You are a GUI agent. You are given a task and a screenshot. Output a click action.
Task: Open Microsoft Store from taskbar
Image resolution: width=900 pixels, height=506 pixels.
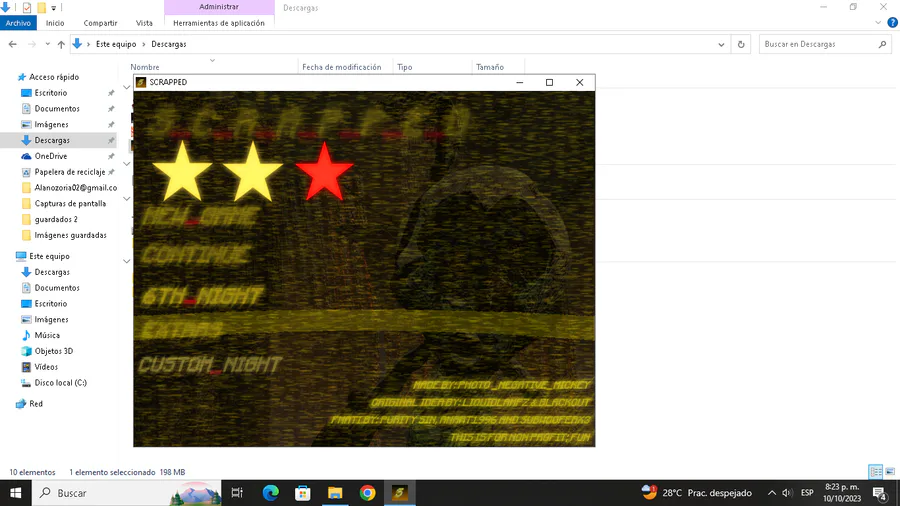point(302,493)
